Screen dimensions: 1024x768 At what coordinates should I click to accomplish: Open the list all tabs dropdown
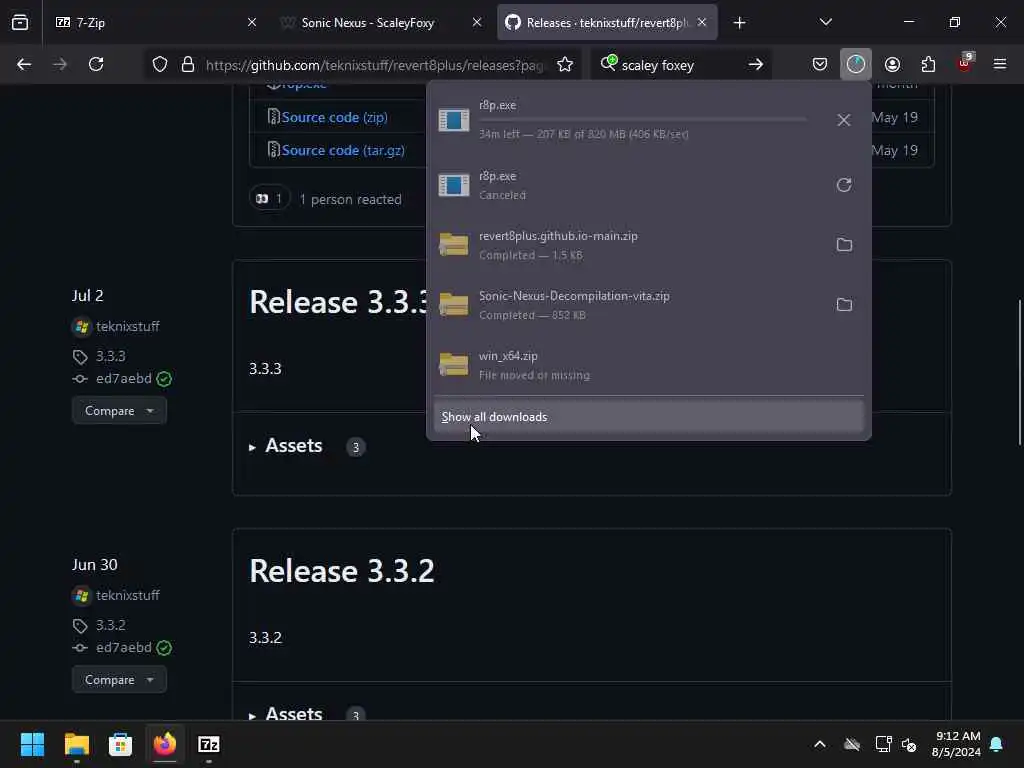(x=825, y=22)
